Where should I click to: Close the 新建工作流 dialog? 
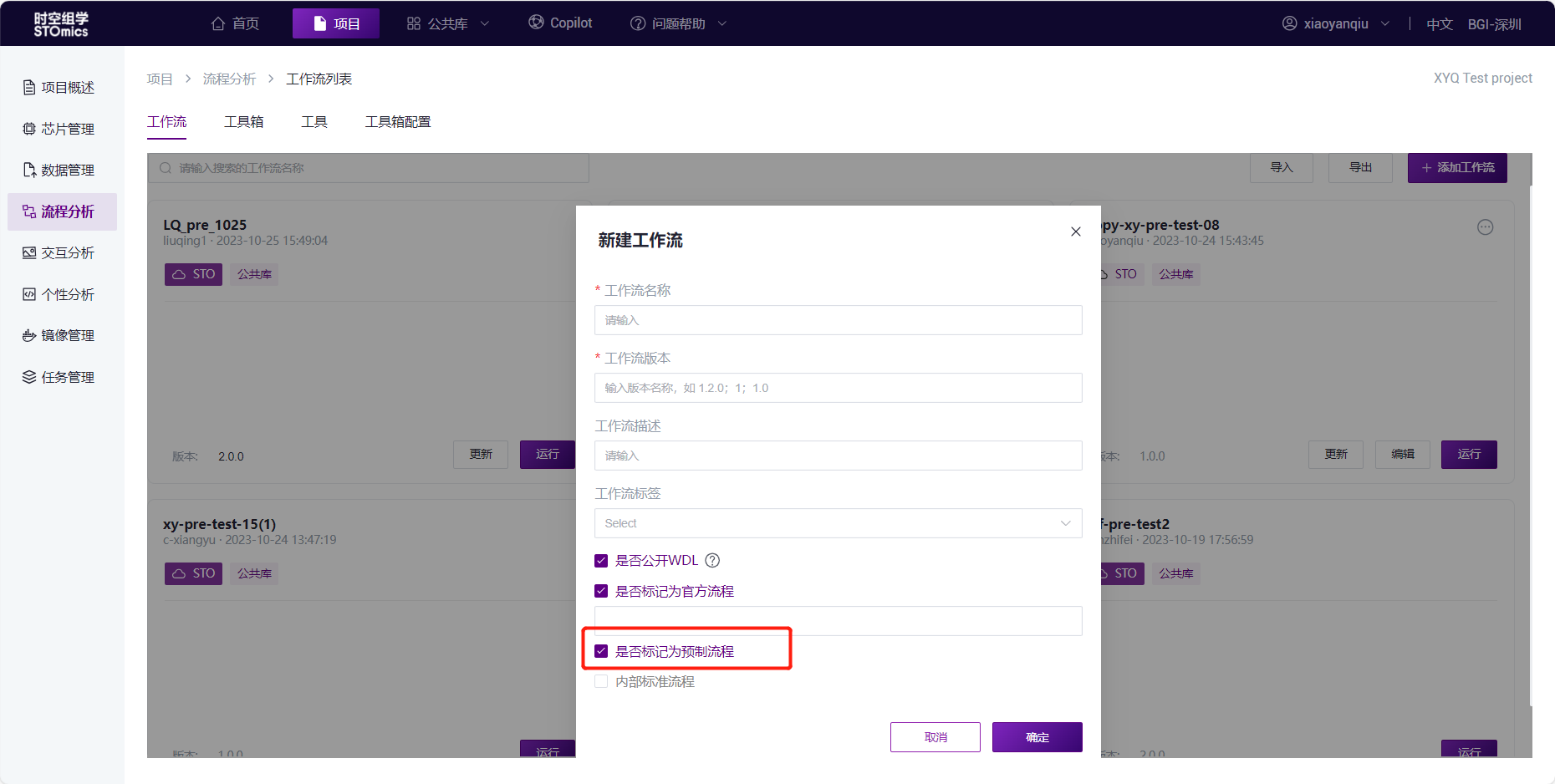click(1076, 232)
